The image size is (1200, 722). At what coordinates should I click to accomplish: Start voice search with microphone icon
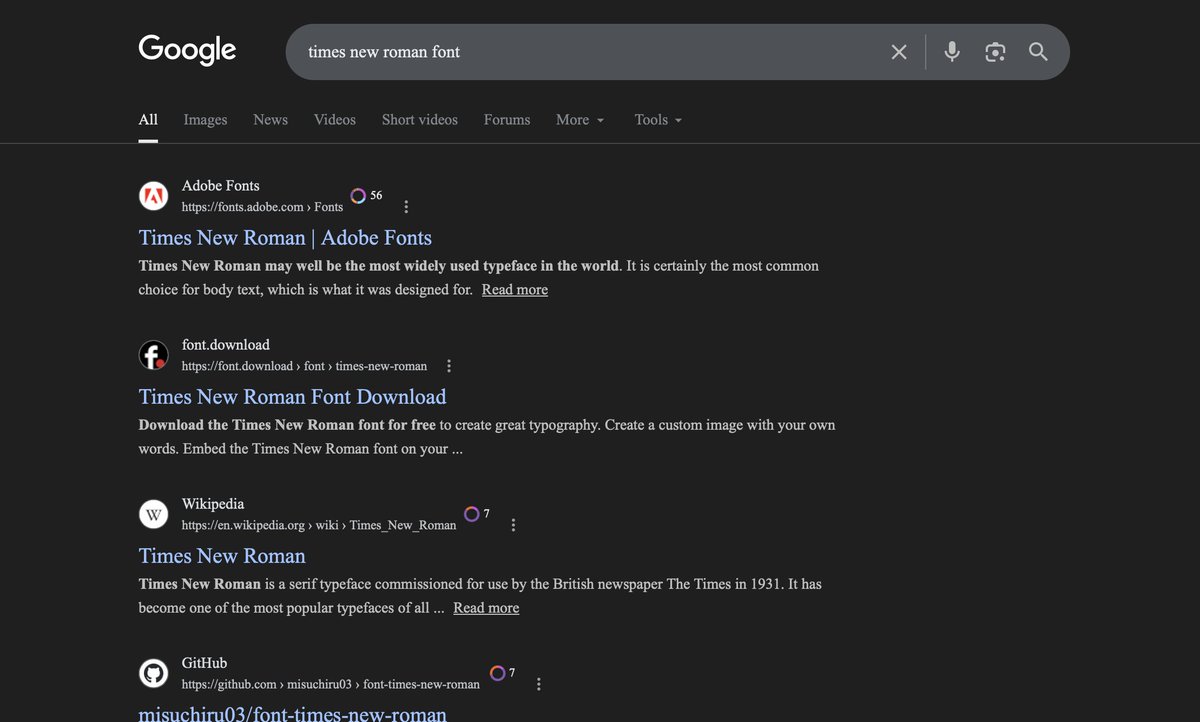tap(952, 52)
